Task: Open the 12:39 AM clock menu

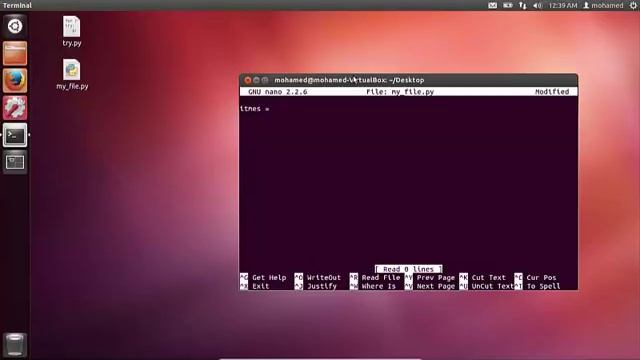Action: pos(563,5)
